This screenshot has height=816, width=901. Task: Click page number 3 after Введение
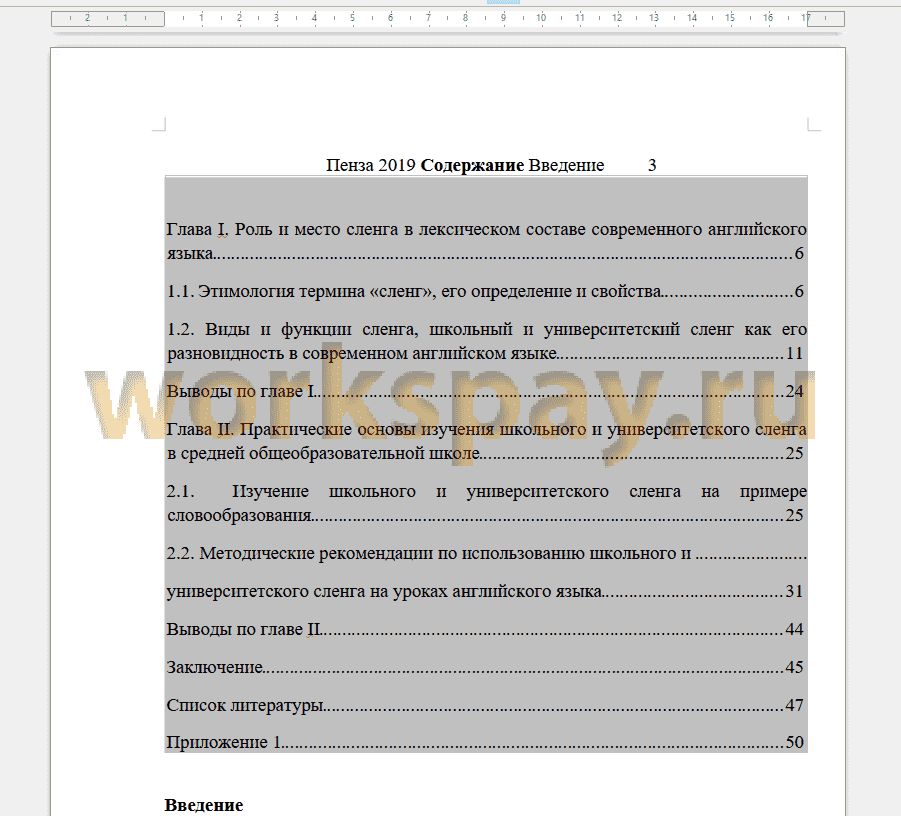(x=652, y=165)
